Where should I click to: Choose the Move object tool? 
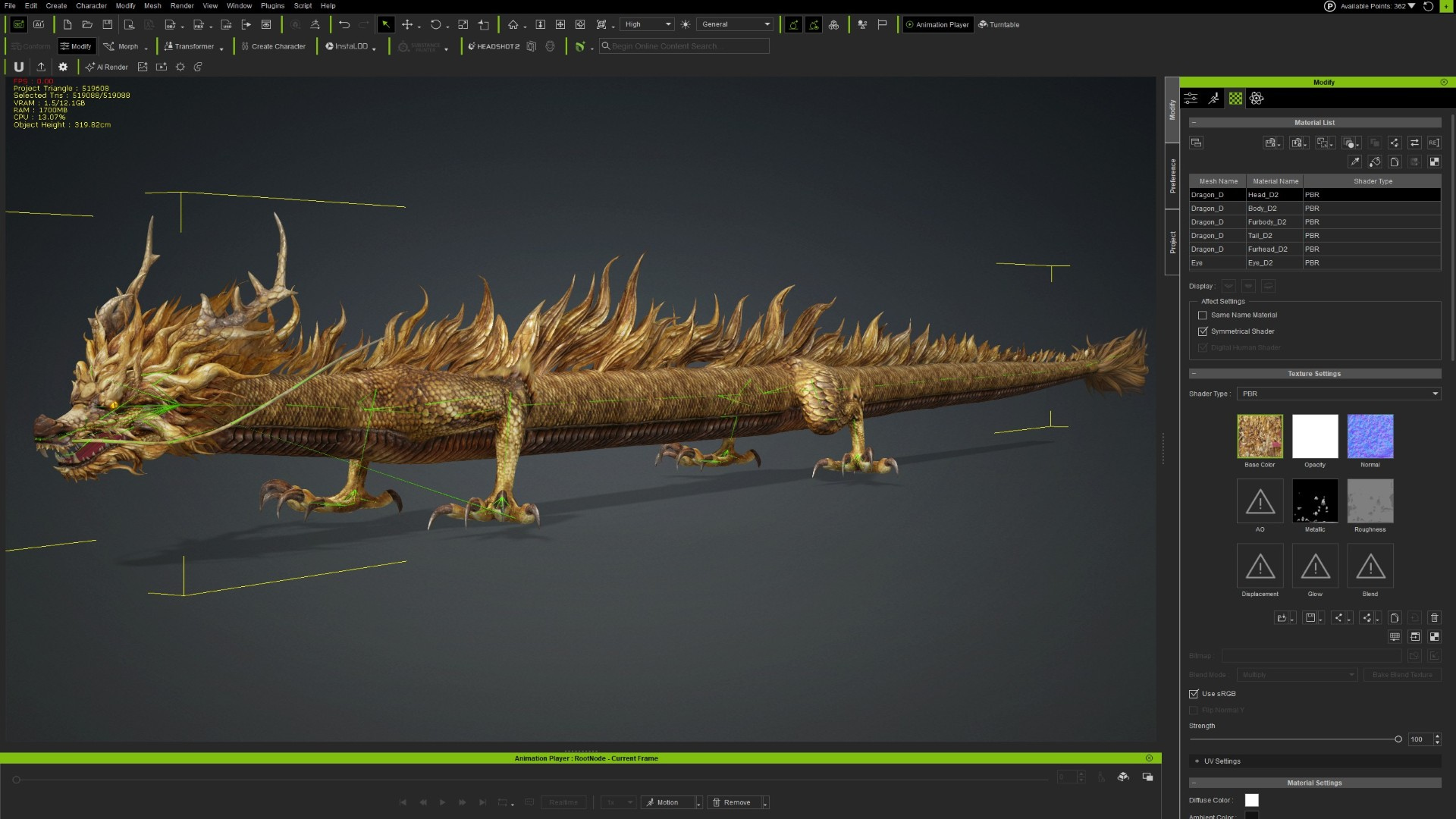tap(407, 24)
